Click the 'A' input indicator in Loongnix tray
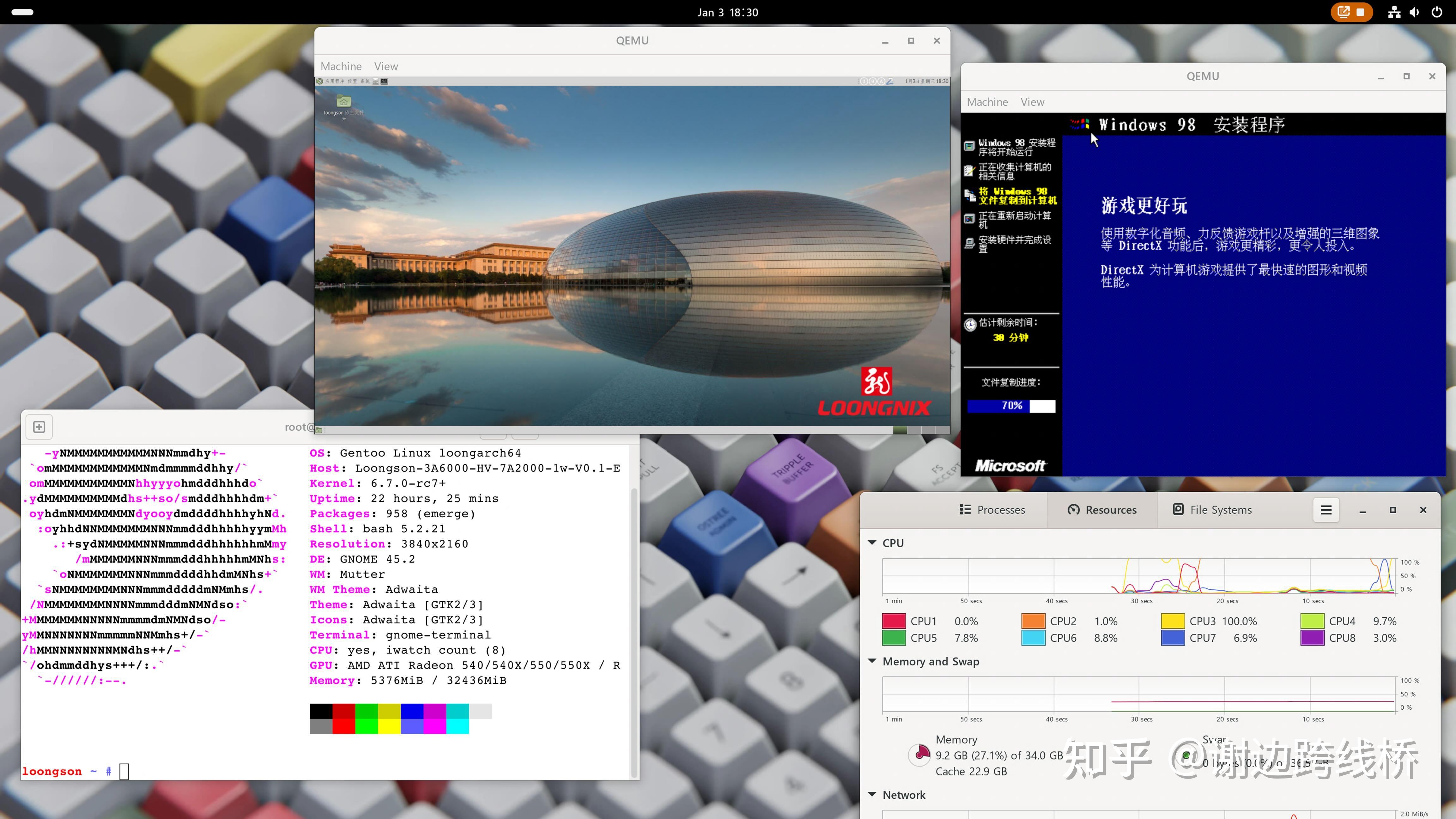The height and width of the screenshot is (819, 1456). pyautogui.click(x=881, y=82)
